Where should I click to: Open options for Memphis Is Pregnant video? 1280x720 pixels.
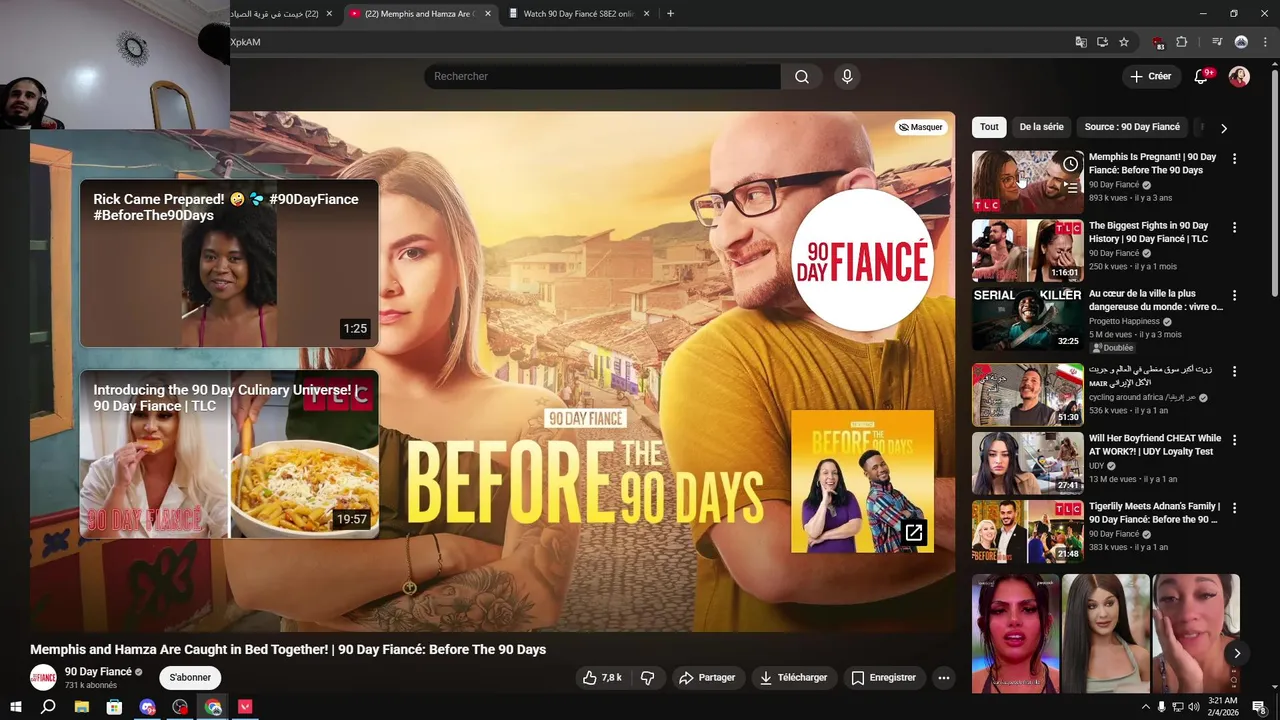[x=1234, y=159]
